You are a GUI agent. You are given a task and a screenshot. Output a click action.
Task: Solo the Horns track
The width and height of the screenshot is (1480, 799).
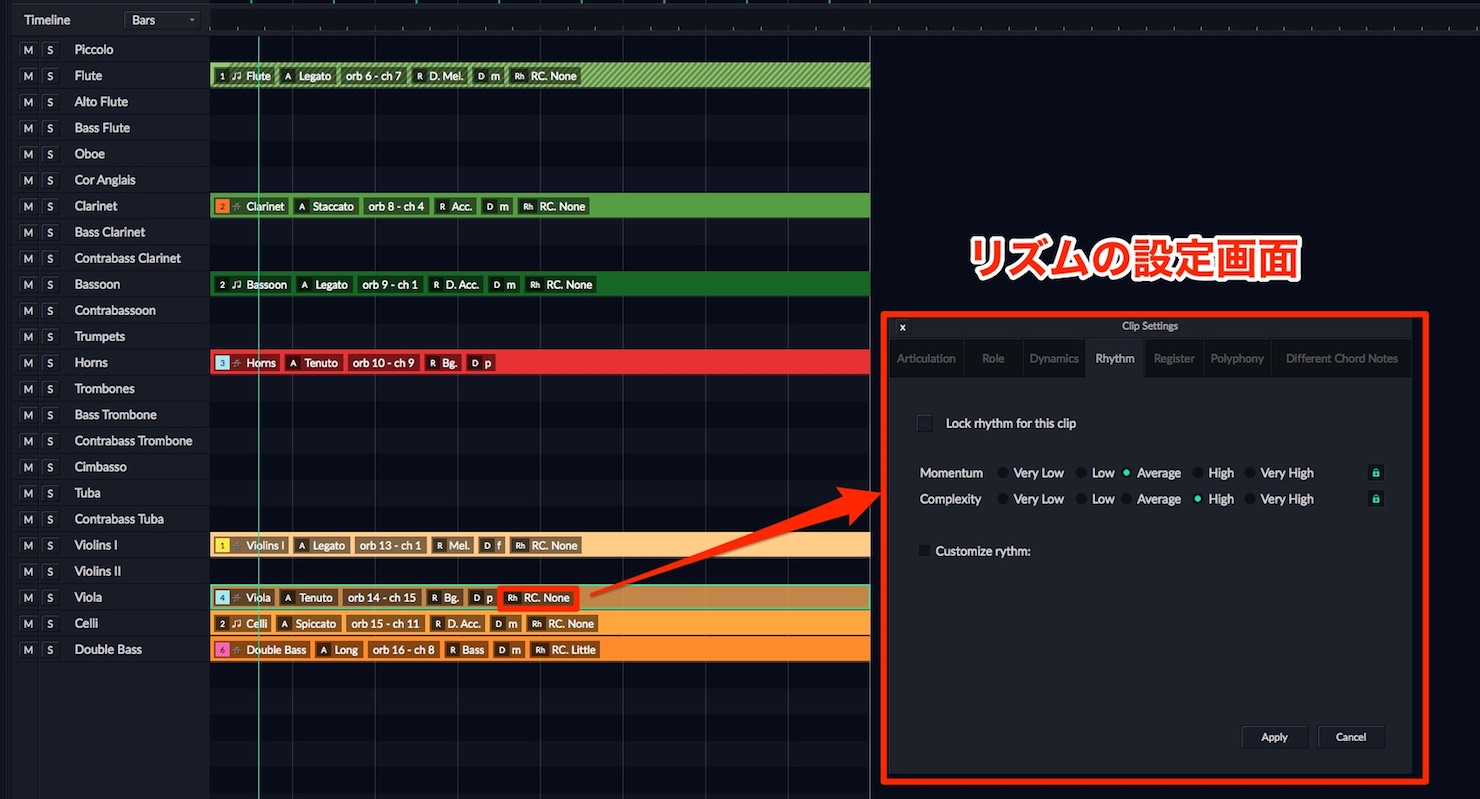tap(50, 363)
